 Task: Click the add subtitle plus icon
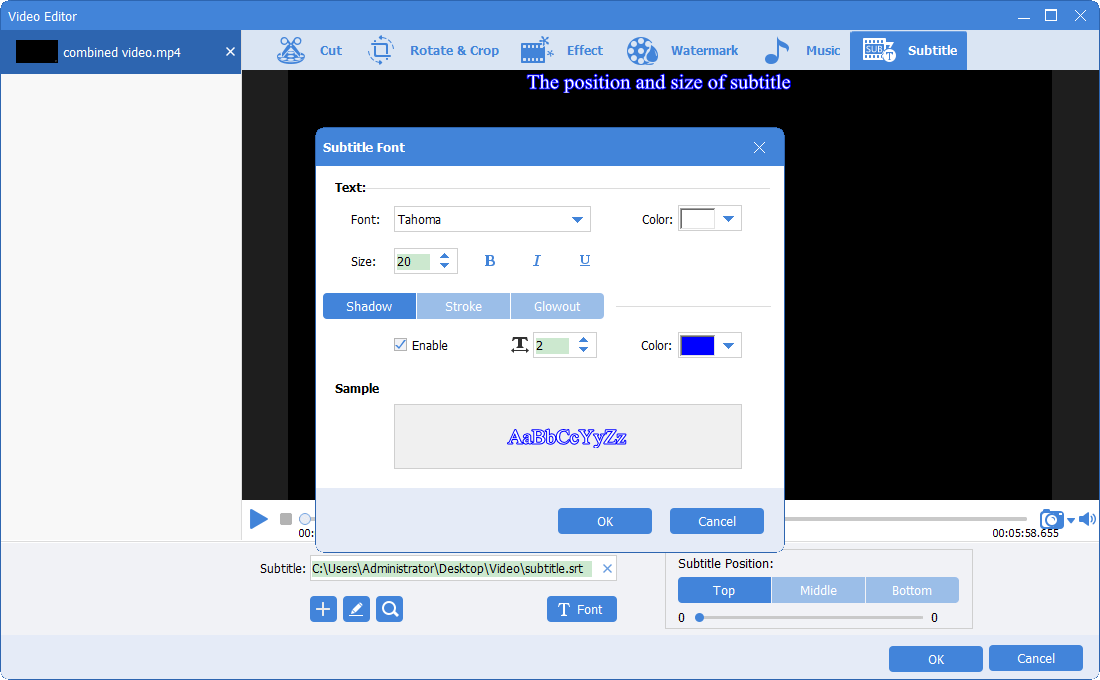(x=323, y=609)
